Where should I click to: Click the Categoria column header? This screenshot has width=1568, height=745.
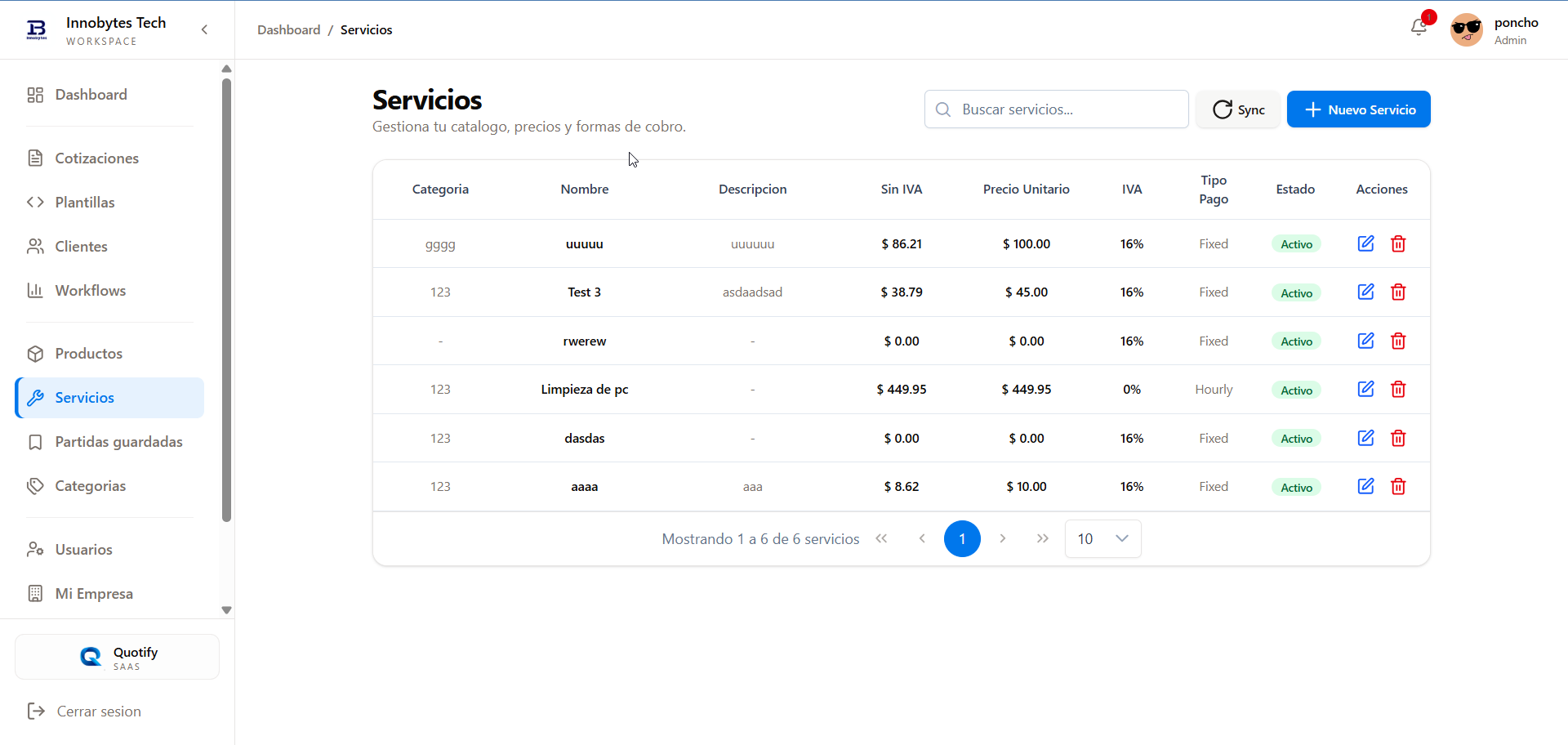440,189
